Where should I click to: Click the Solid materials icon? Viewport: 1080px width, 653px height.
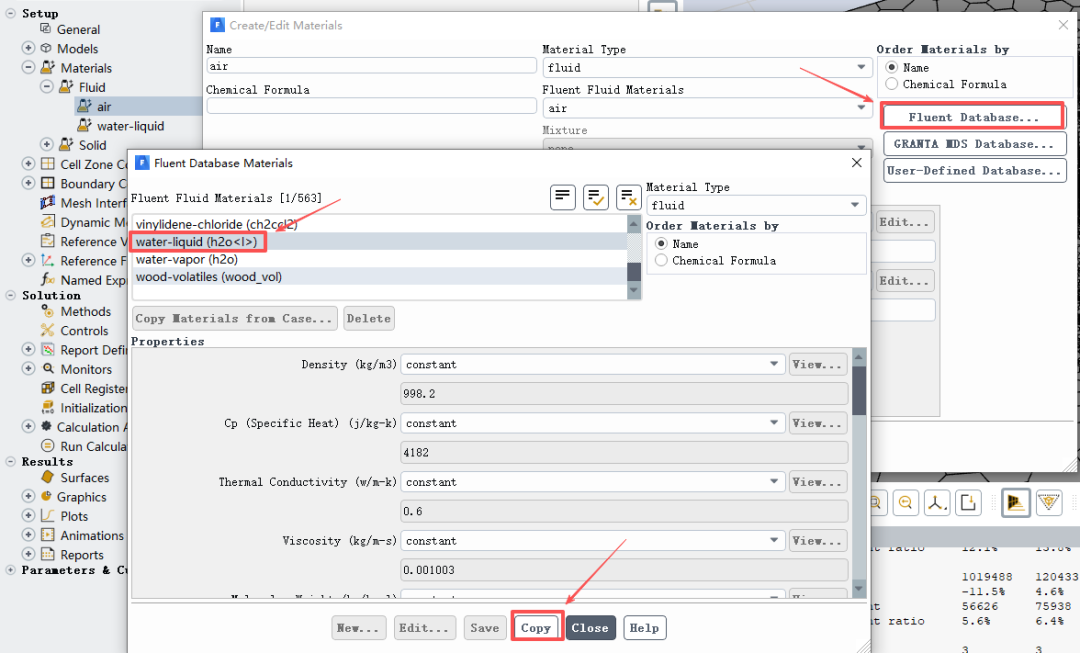pyautogui.click(x=66, y=145)
